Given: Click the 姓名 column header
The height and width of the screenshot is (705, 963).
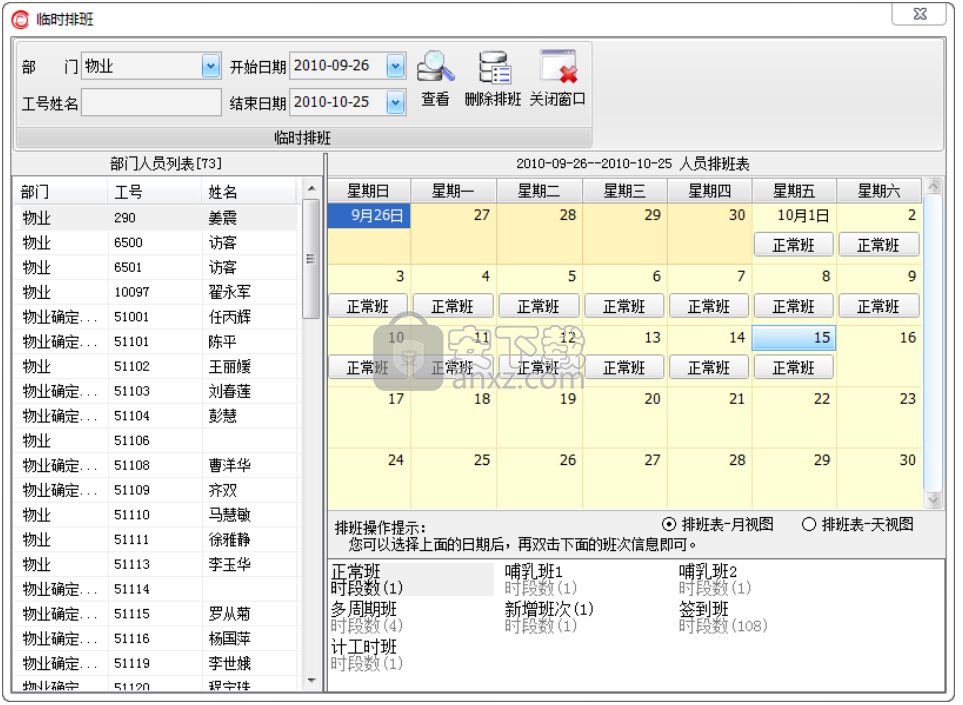Looking at the screenshot, I should point(249,192).
